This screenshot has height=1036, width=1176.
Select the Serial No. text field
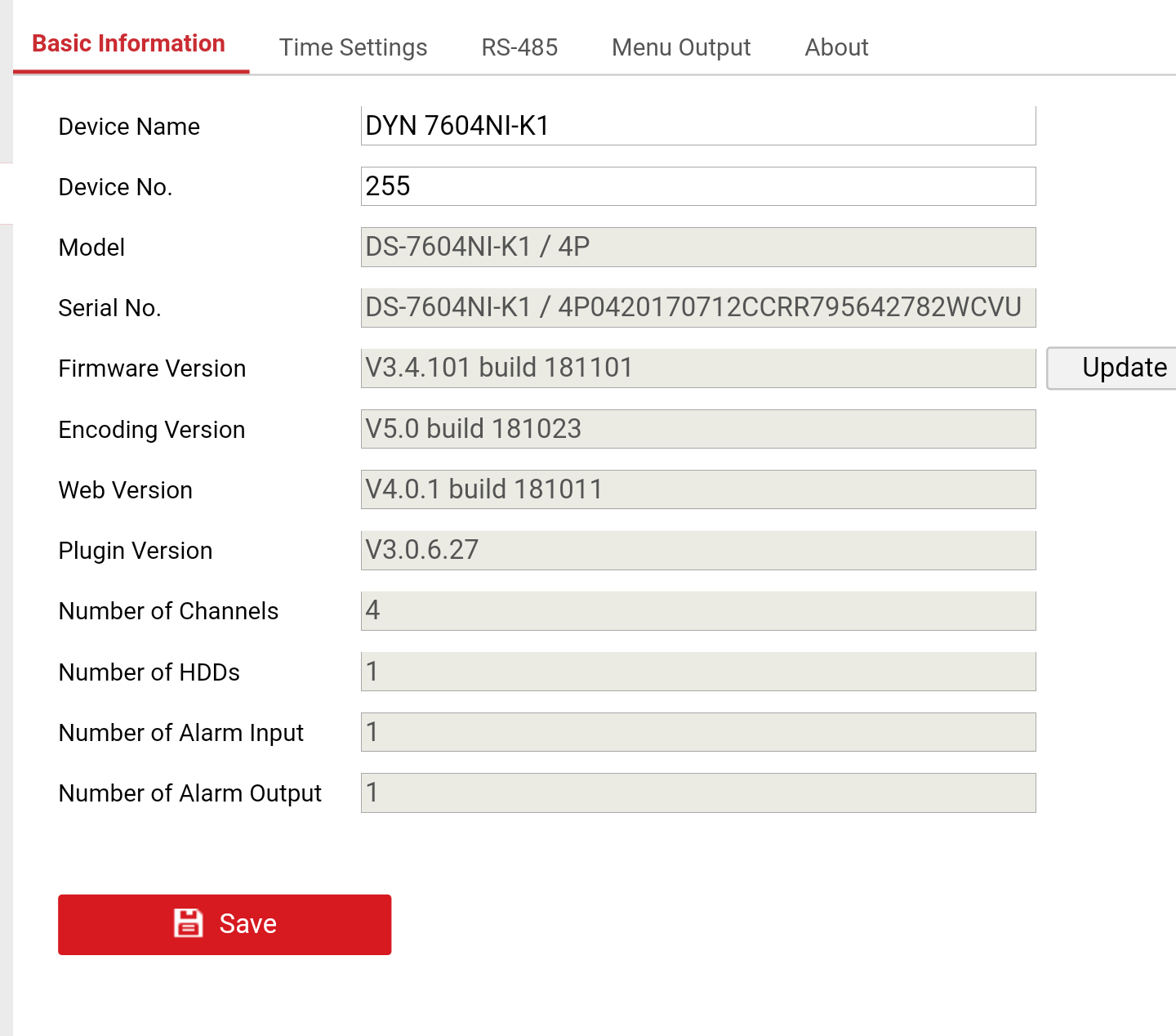point(697,307)
